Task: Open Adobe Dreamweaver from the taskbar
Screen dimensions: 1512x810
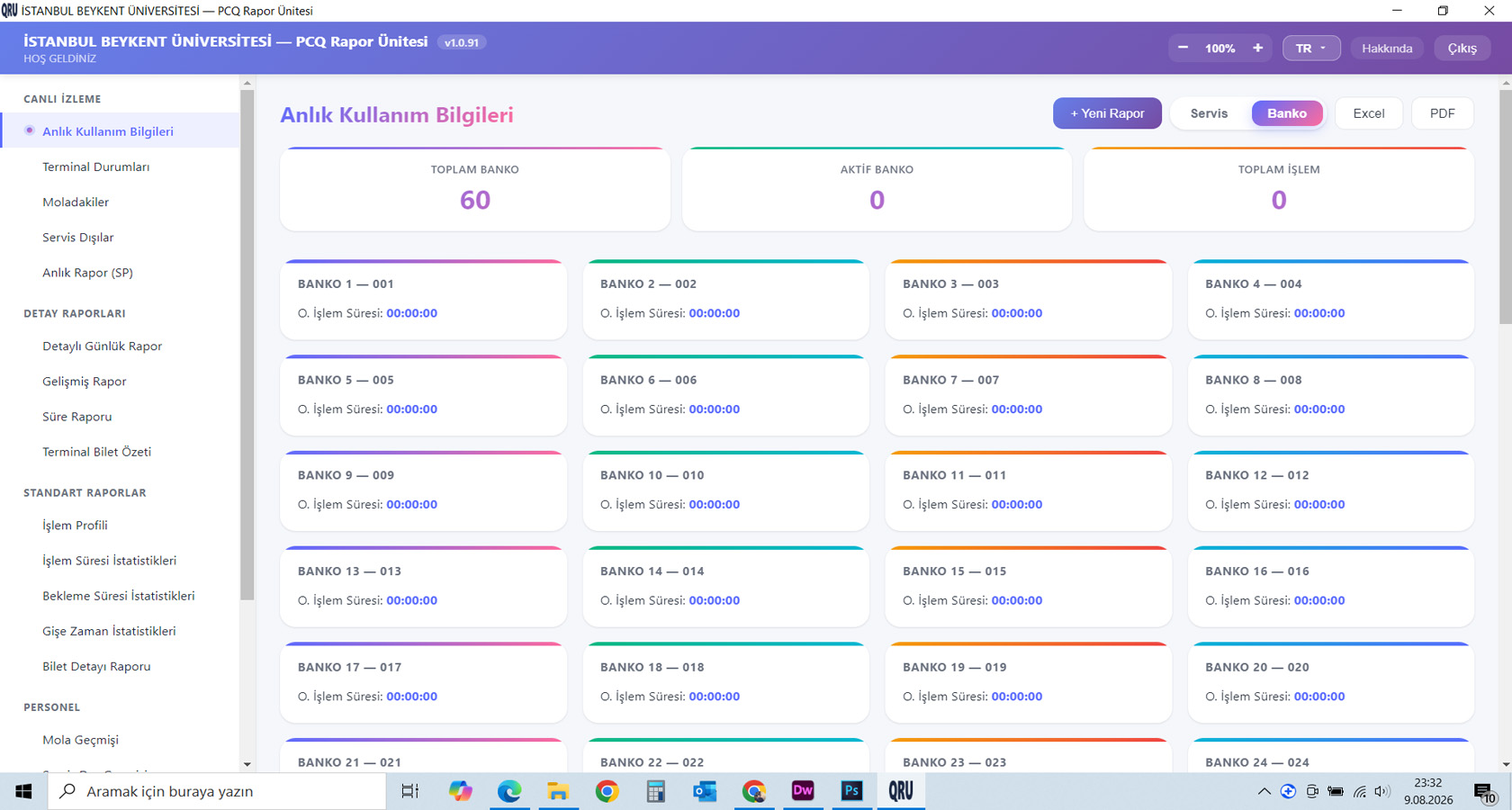Action: (x=802, y=791)
